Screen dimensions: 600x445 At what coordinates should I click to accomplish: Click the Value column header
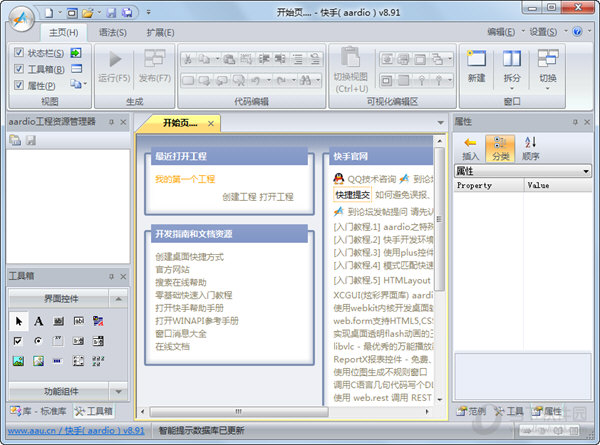coord(558,185)
